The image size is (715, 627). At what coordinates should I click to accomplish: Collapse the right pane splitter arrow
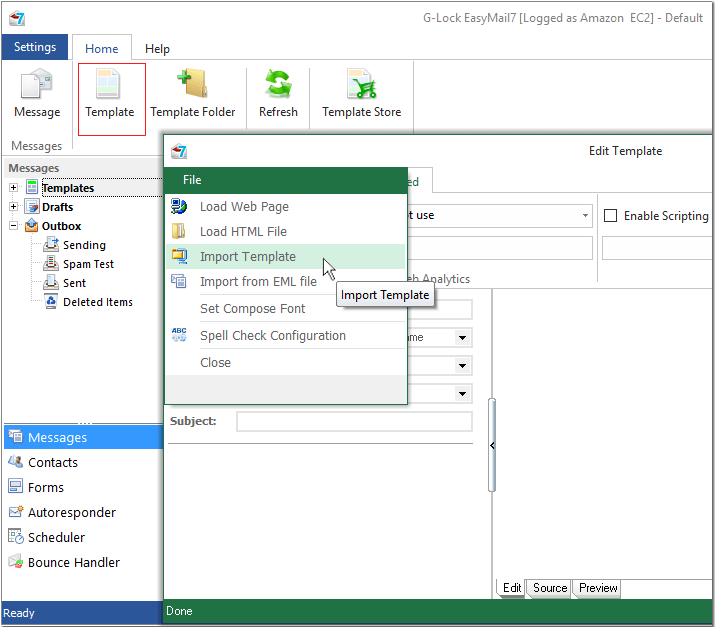click(492, 446)
